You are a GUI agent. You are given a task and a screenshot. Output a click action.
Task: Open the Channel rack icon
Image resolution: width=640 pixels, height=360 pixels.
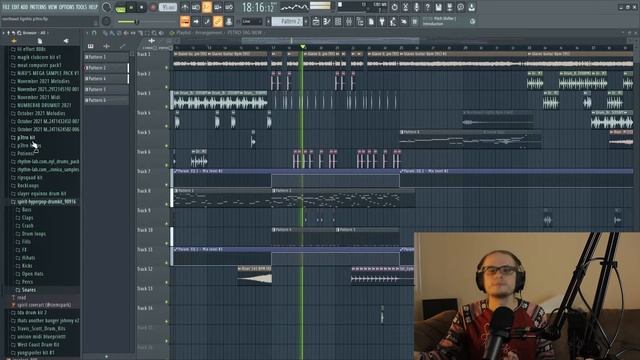coord(338,22)
